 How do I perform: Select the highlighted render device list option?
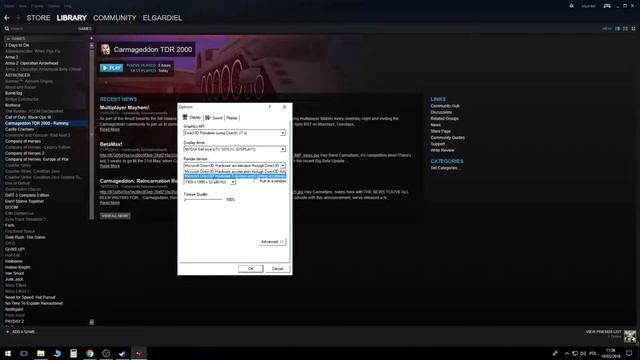click(235, 176)
